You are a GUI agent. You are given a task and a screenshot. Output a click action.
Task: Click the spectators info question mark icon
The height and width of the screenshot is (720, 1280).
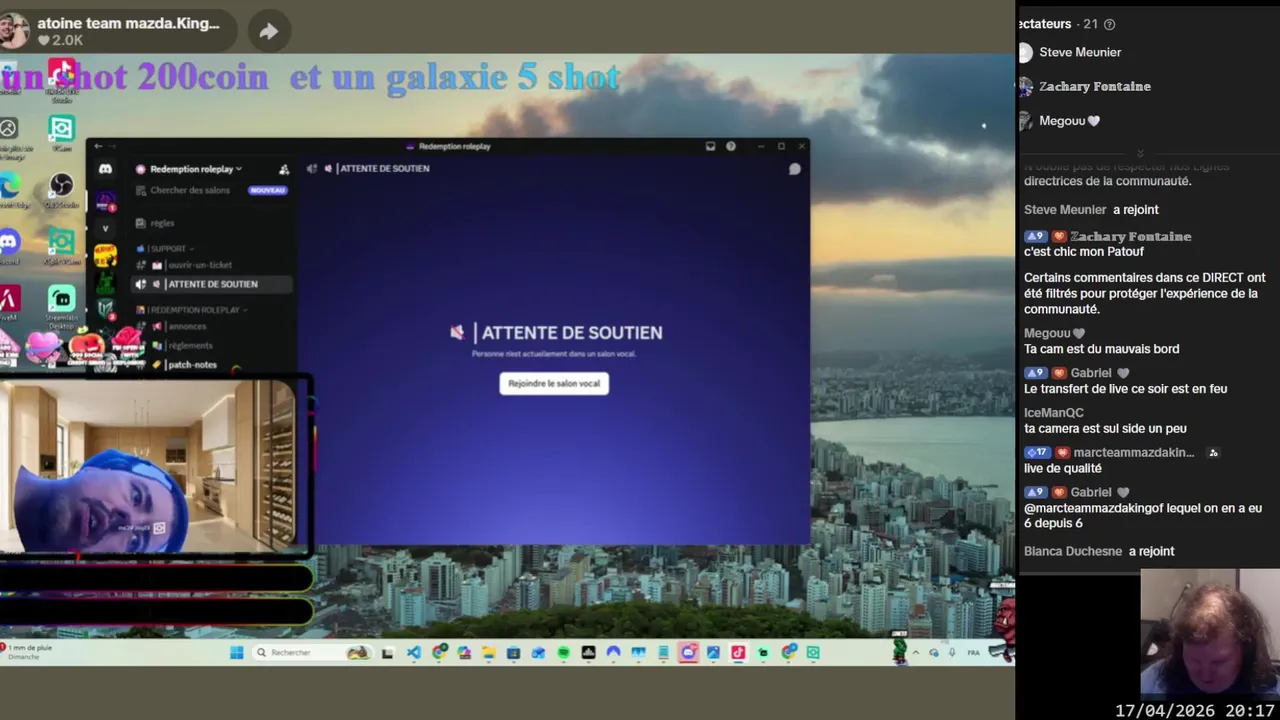(1109, 24)
